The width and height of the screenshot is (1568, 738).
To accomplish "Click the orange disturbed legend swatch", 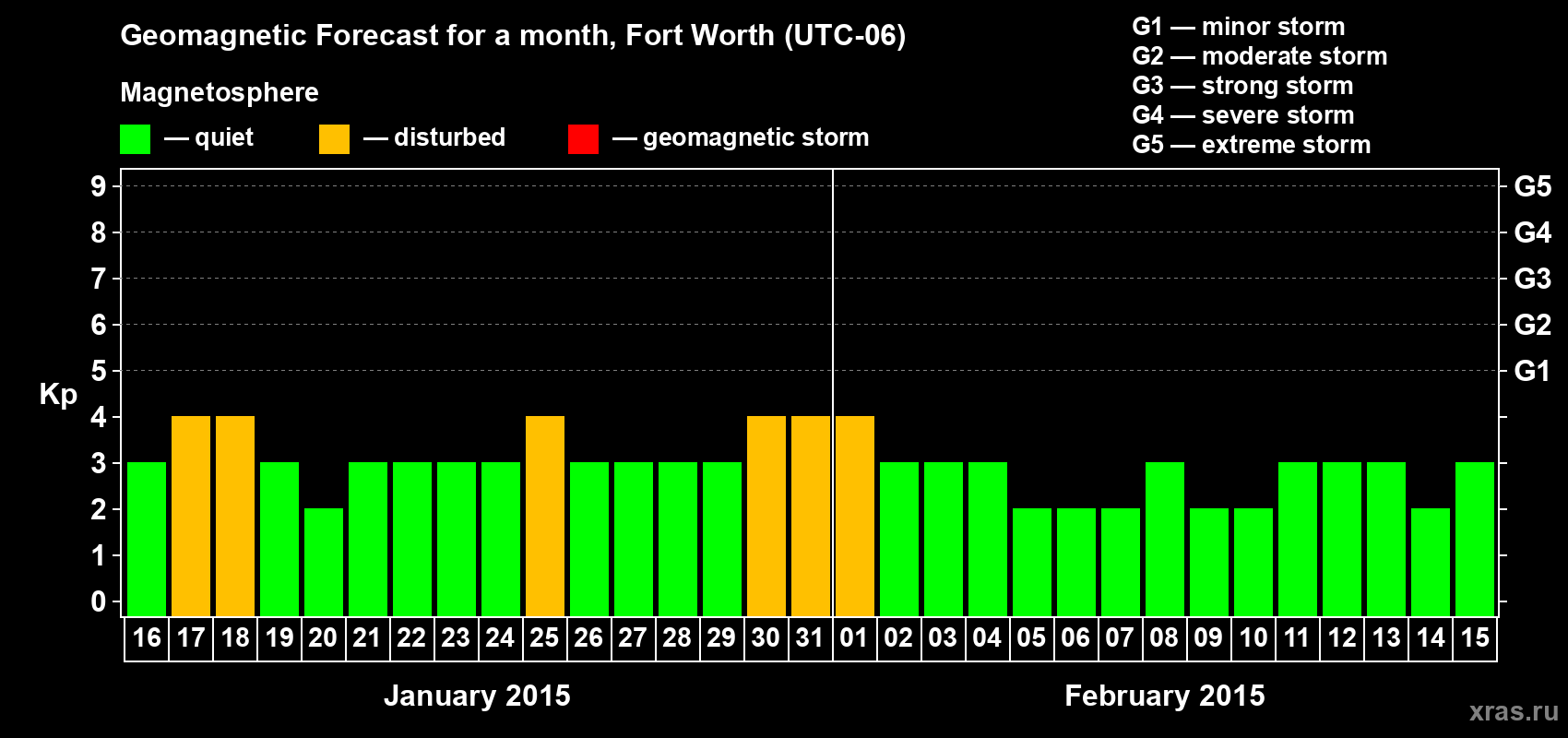I will pyautogui.click(x=334, y=139).
